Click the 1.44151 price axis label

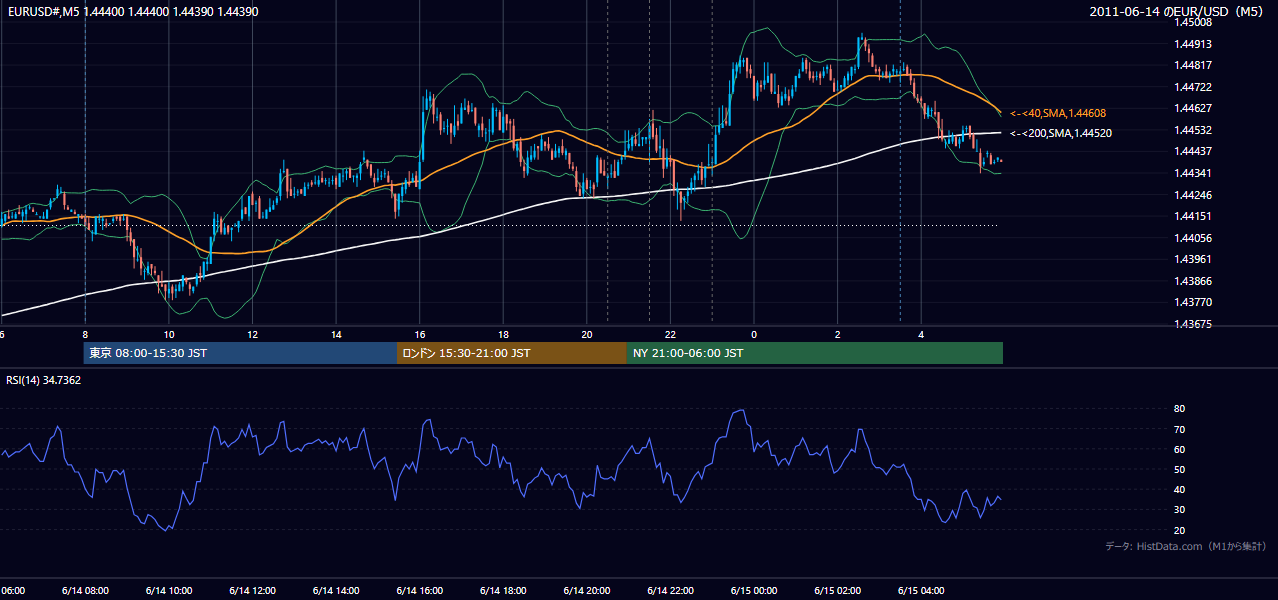pyautogui.click(x=1193, y=216)
